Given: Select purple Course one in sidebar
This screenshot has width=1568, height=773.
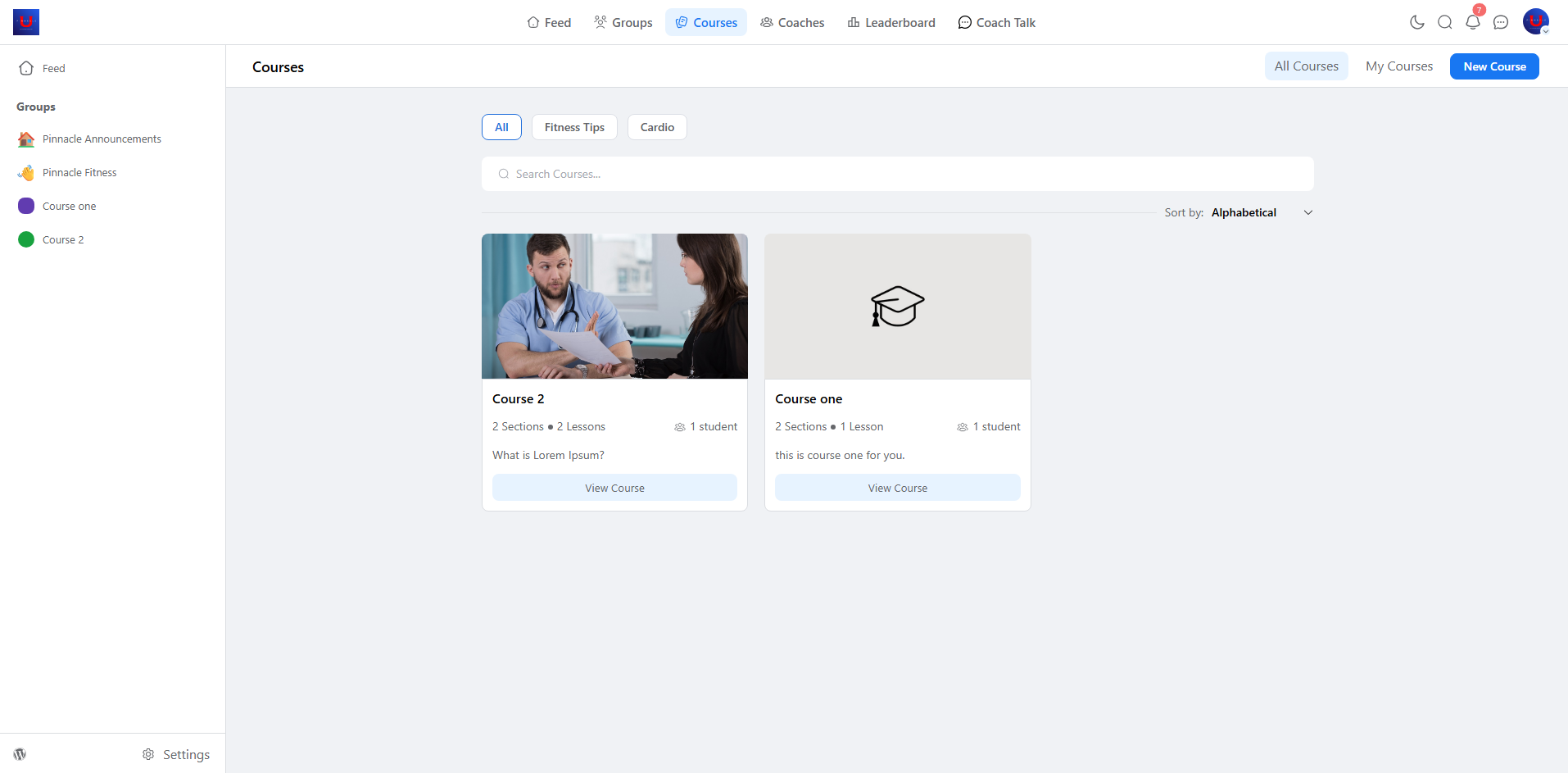Looking at the screenshot, I should (69, 207).
